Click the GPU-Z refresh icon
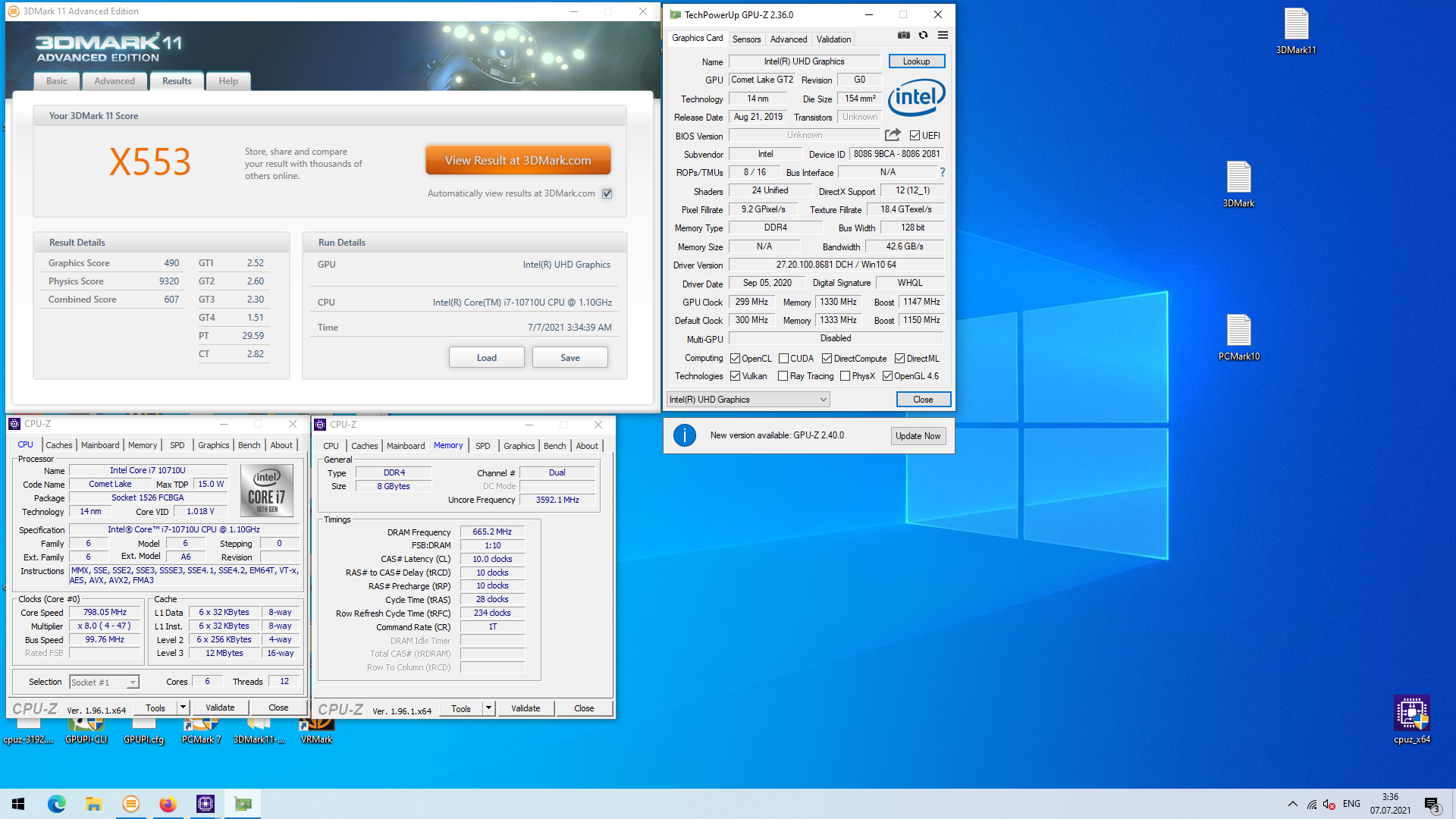This screenshot has width=1456, height=819. [923, 35]
